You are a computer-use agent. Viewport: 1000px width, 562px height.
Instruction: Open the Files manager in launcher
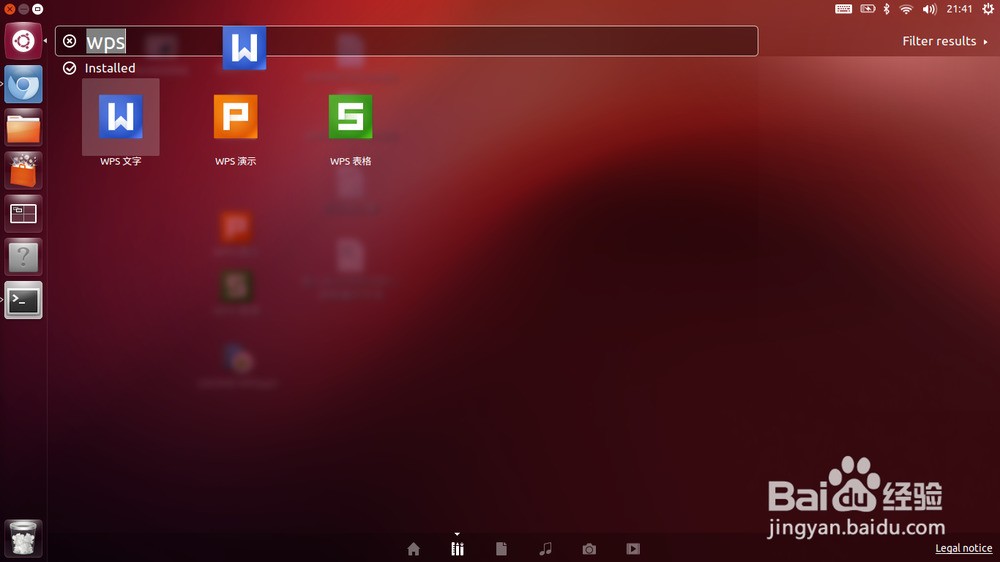pyautogui.click(x=23, y=128)
